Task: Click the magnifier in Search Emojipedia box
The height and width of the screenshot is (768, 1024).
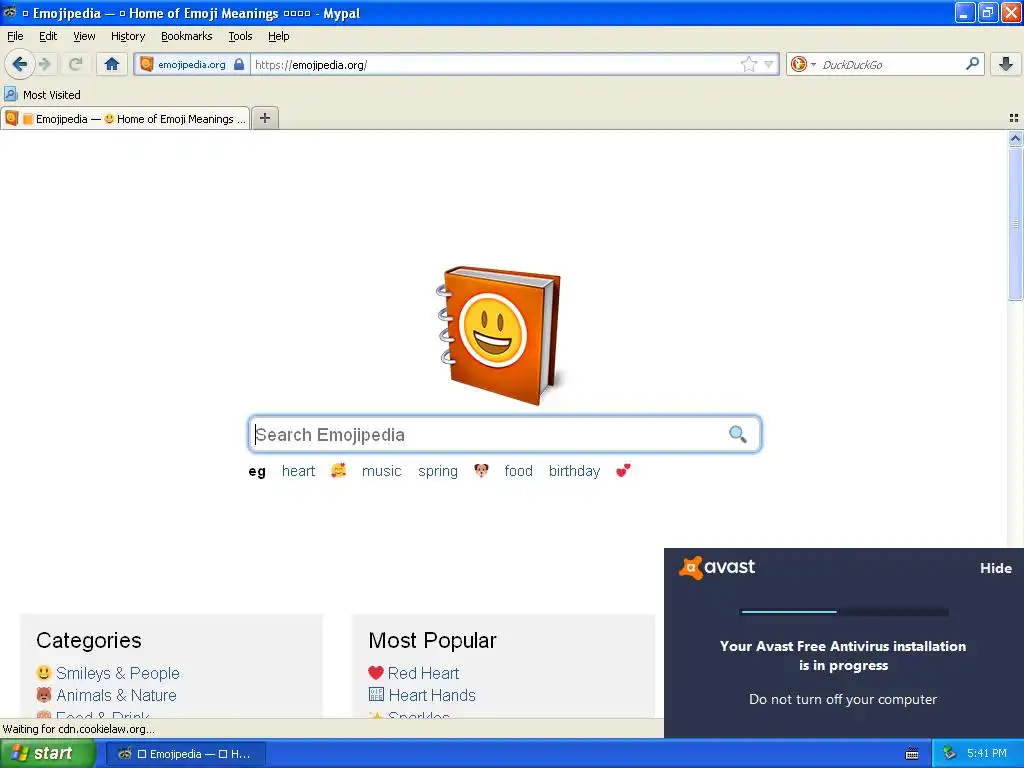Action: (x=737, y=434)
